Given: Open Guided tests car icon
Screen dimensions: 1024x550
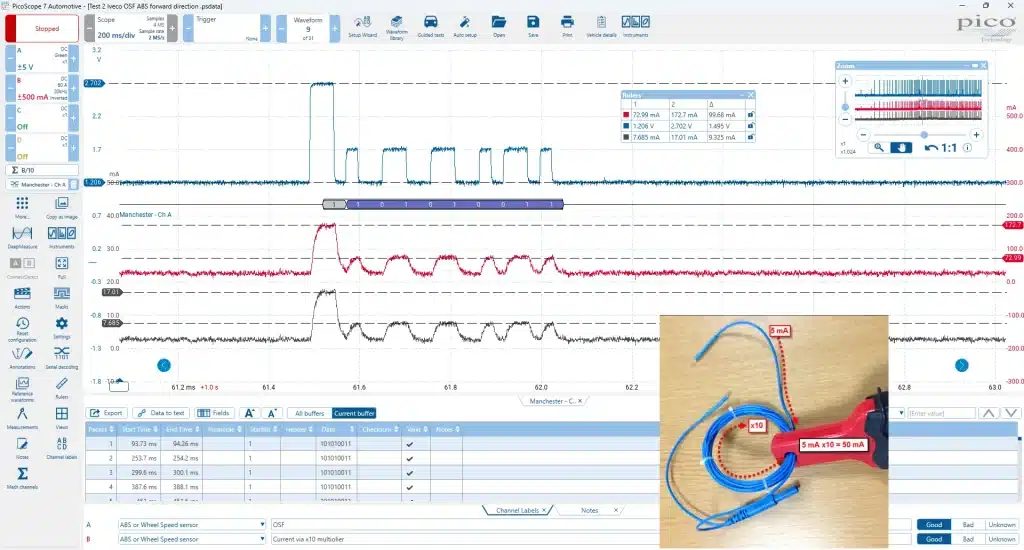Looking at the screenshot, I should point(430,26).
